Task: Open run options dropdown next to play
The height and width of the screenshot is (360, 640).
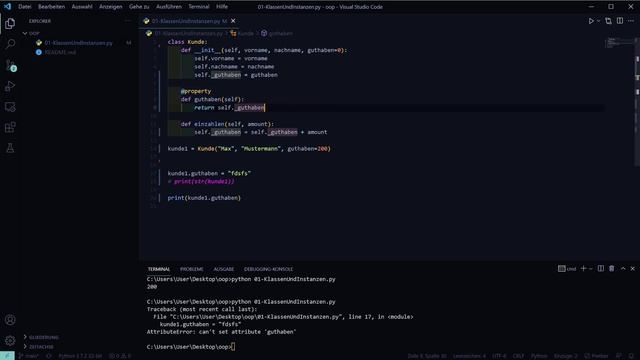Action: [x=598, y=21]
